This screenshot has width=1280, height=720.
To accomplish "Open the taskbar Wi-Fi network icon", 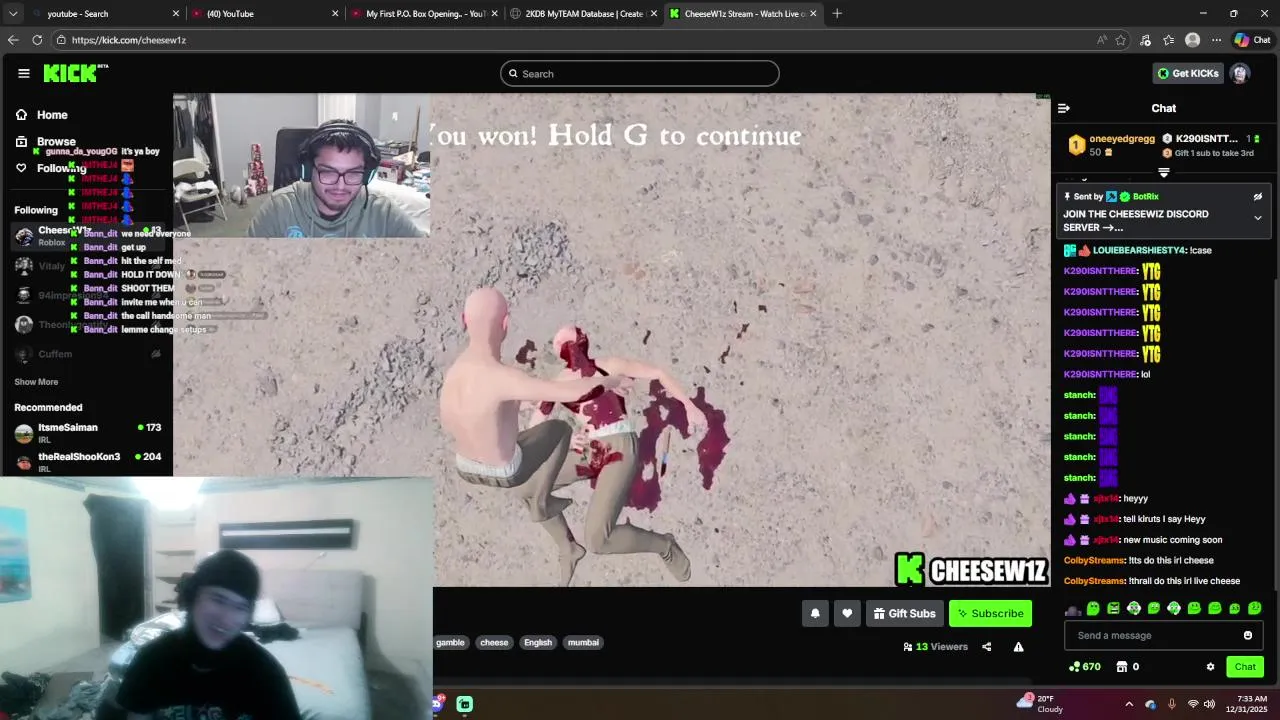I will (1192, 704).
